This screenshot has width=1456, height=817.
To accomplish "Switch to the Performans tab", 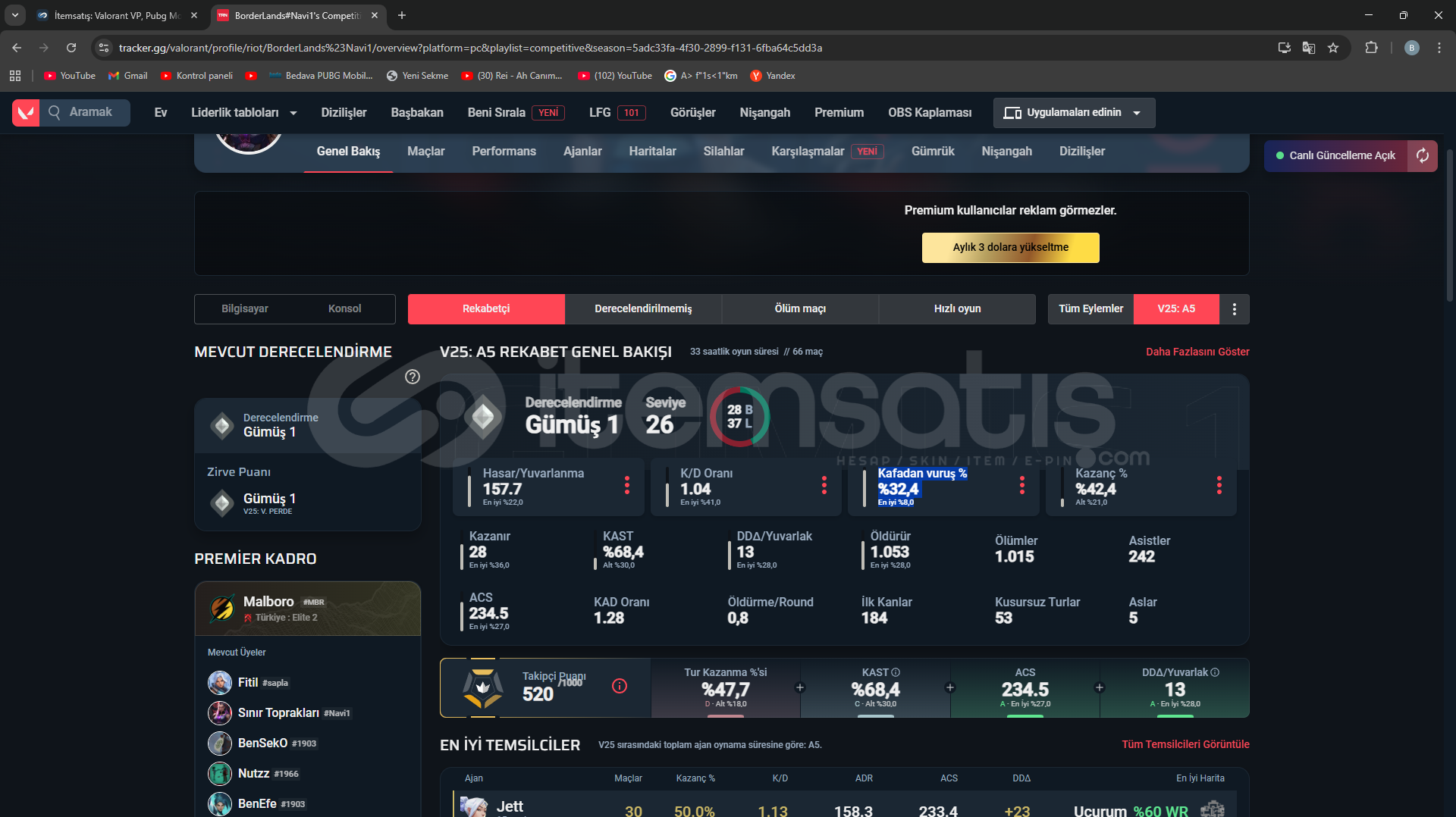I will 504,152.
